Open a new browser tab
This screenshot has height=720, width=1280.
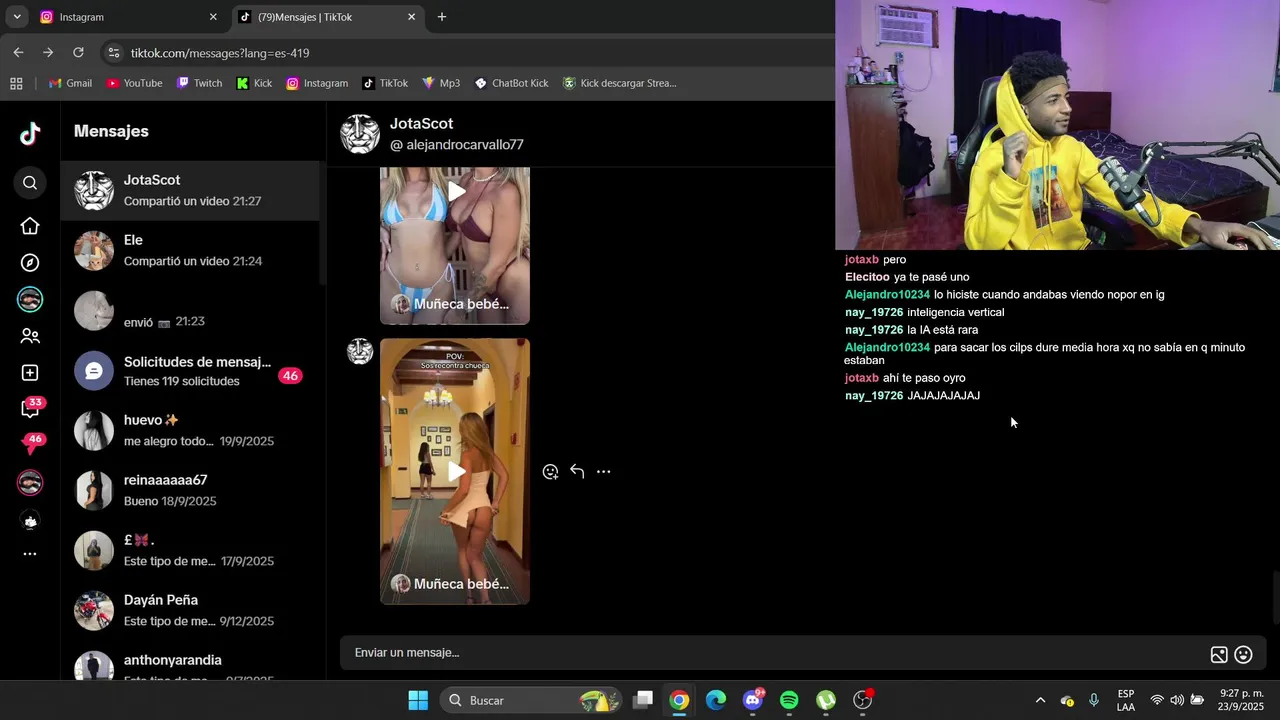tap(442, 17)
